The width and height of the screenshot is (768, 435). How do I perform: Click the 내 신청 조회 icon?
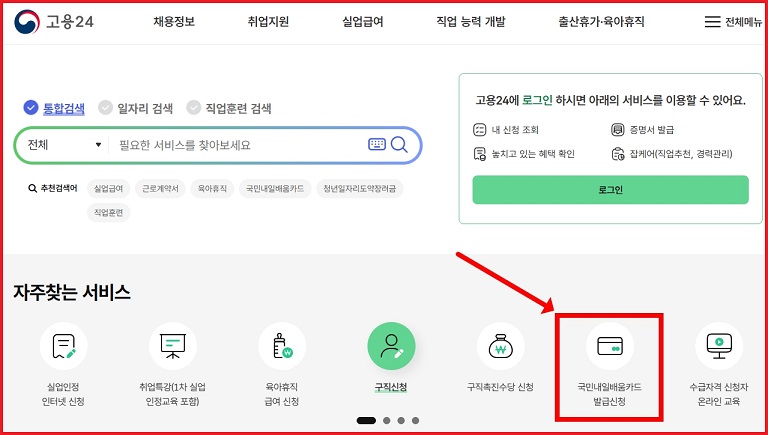[x=479, y=130]
